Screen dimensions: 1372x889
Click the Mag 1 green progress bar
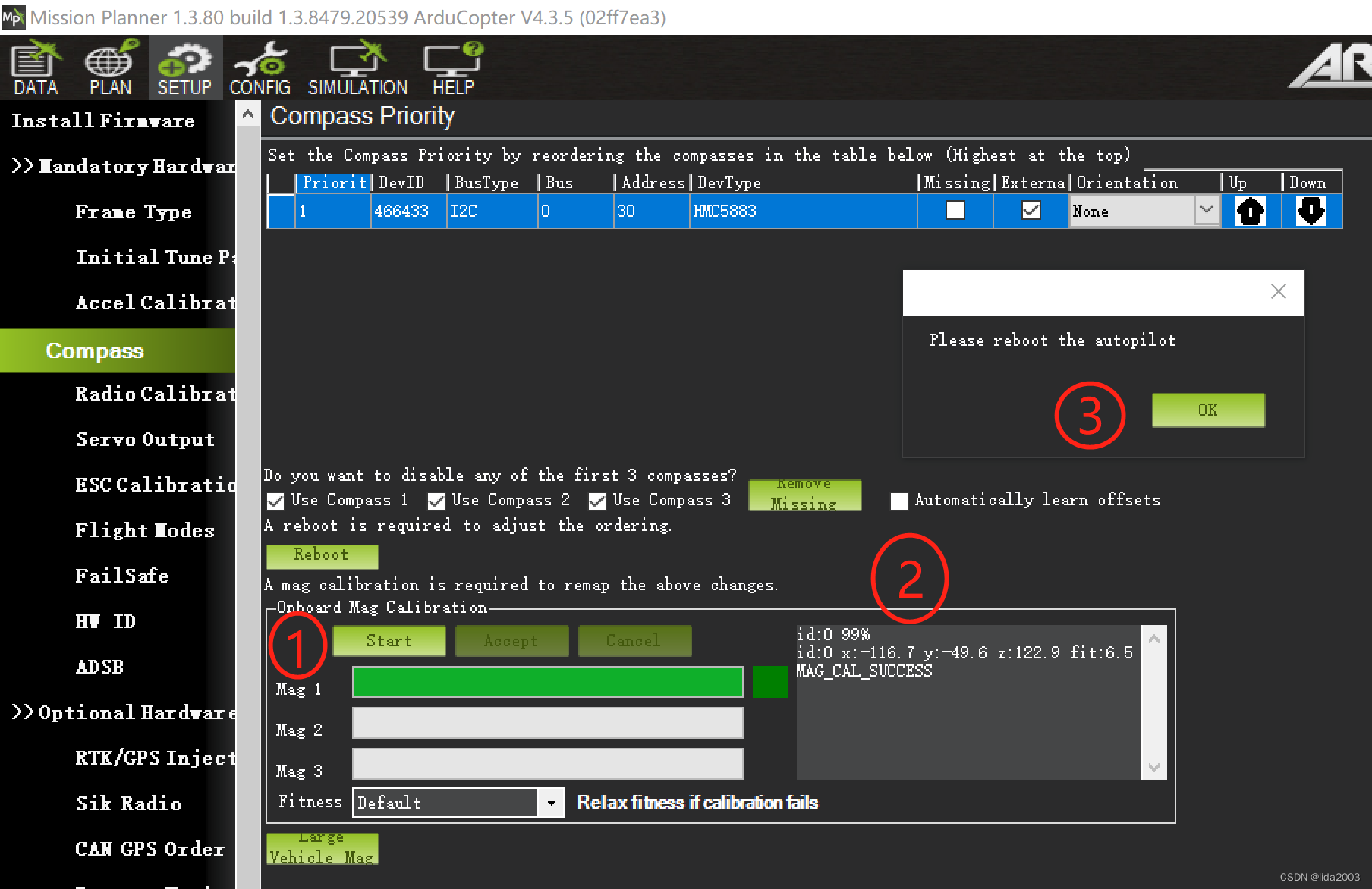coord(548,682)
